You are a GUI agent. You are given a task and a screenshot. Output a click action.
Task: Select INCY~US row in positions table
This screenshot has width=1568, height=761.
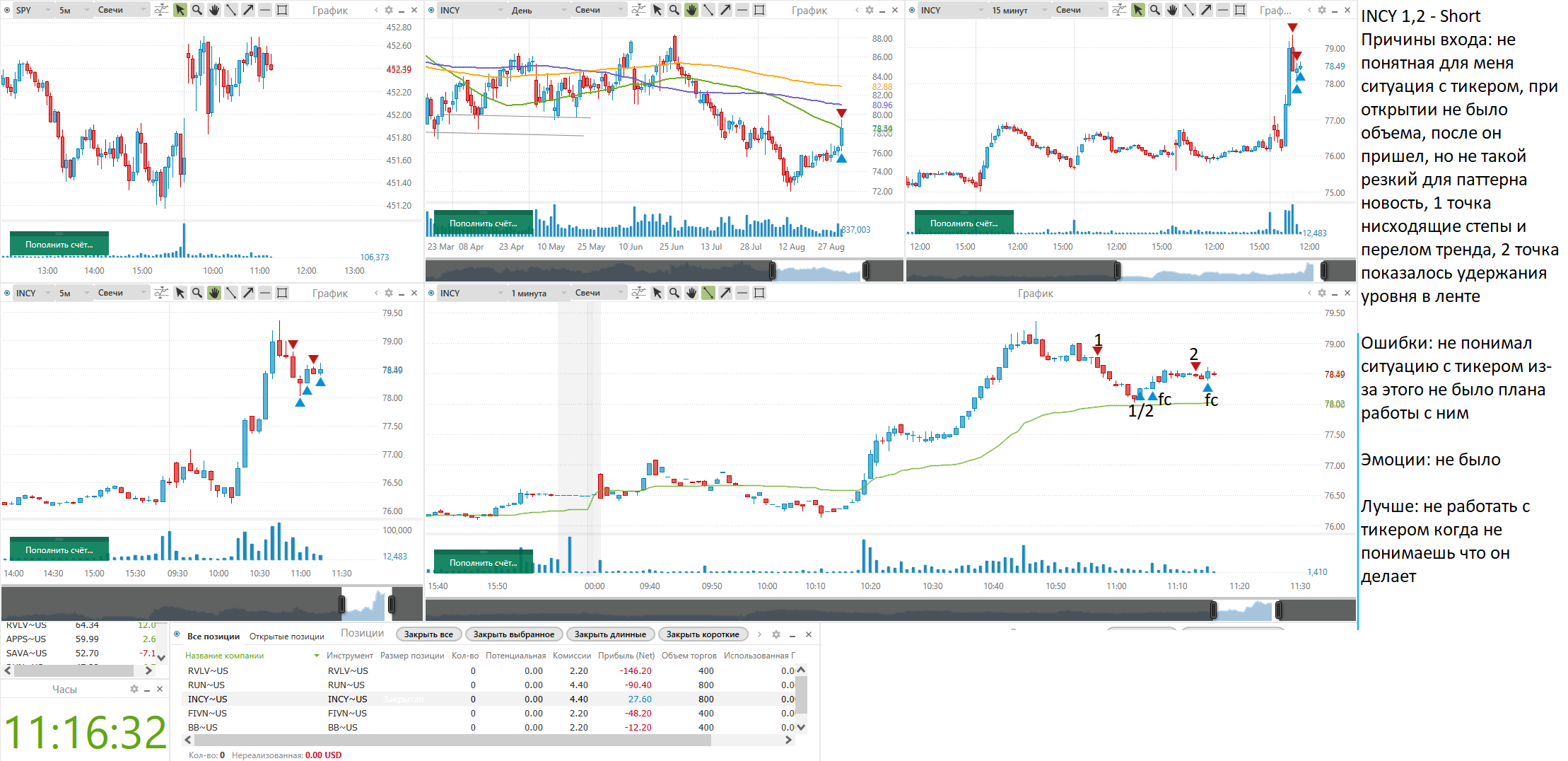pos(490,699)
